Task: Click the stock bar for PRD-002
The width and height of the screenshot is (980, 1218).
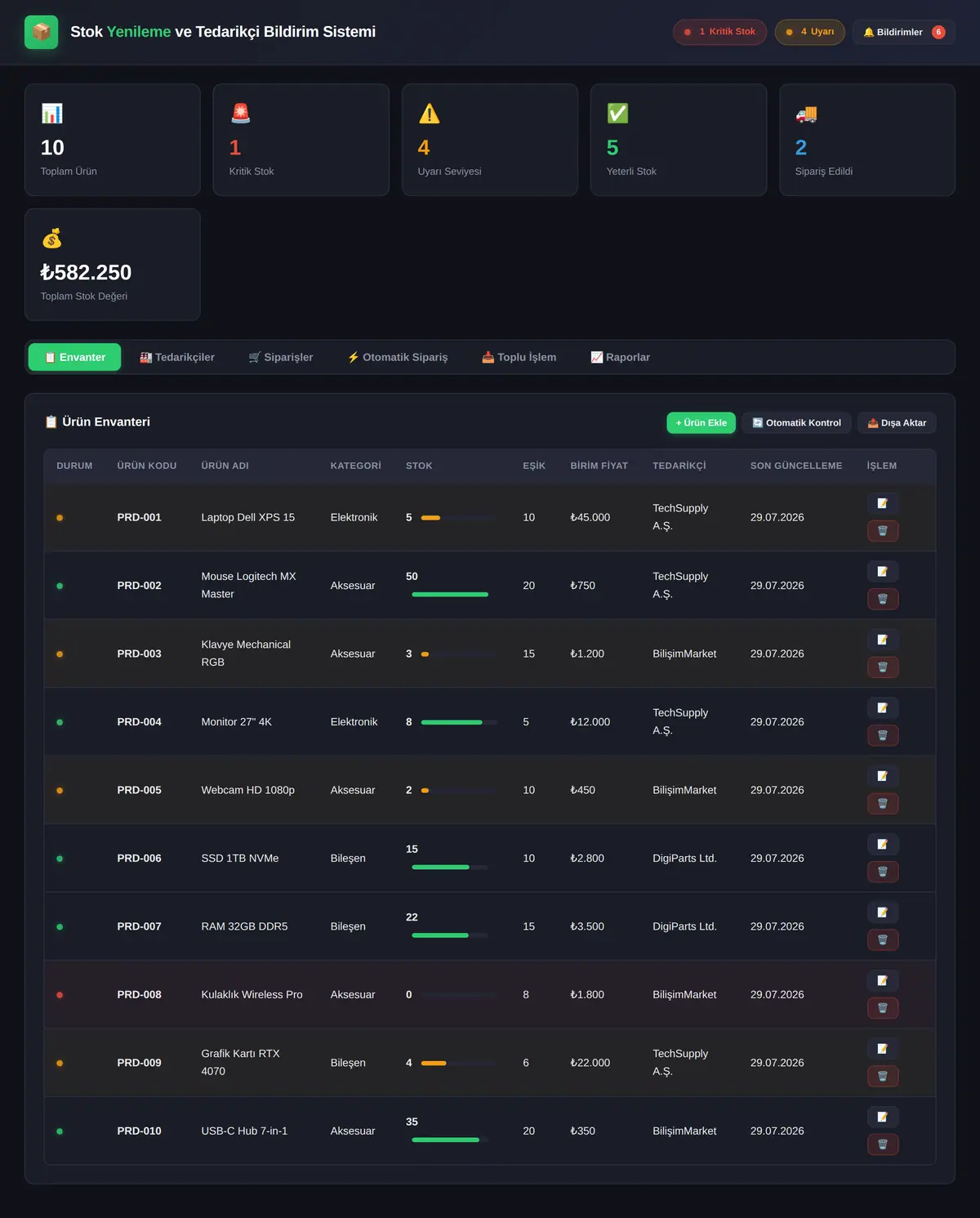Action: pyautogui.click(x=450, y=595)
